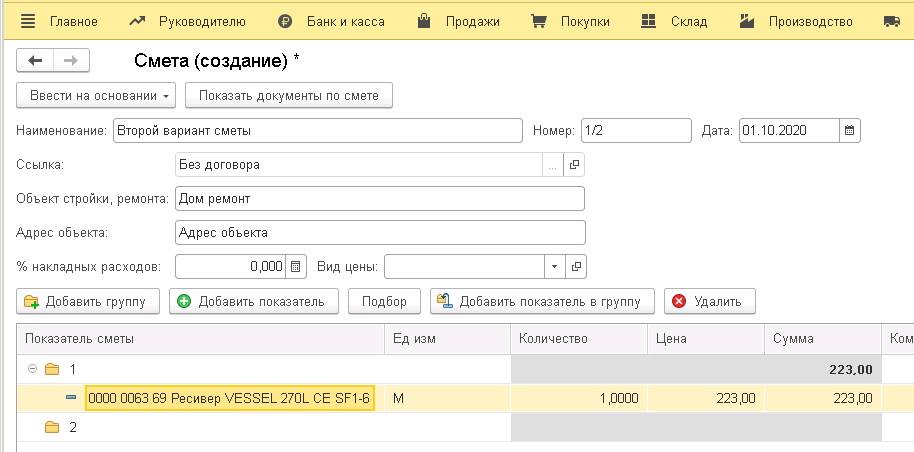Viewport: 914px width, 452px height.
Task: Click the Подбор button
Action: (x=384, y=302)
